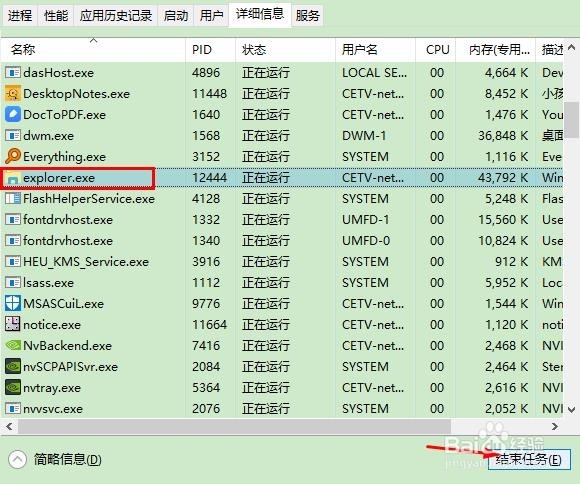The image size is (580, 484).
Task: Select the DesktopNotes.exe process name
Action: [x=76, y=94]
